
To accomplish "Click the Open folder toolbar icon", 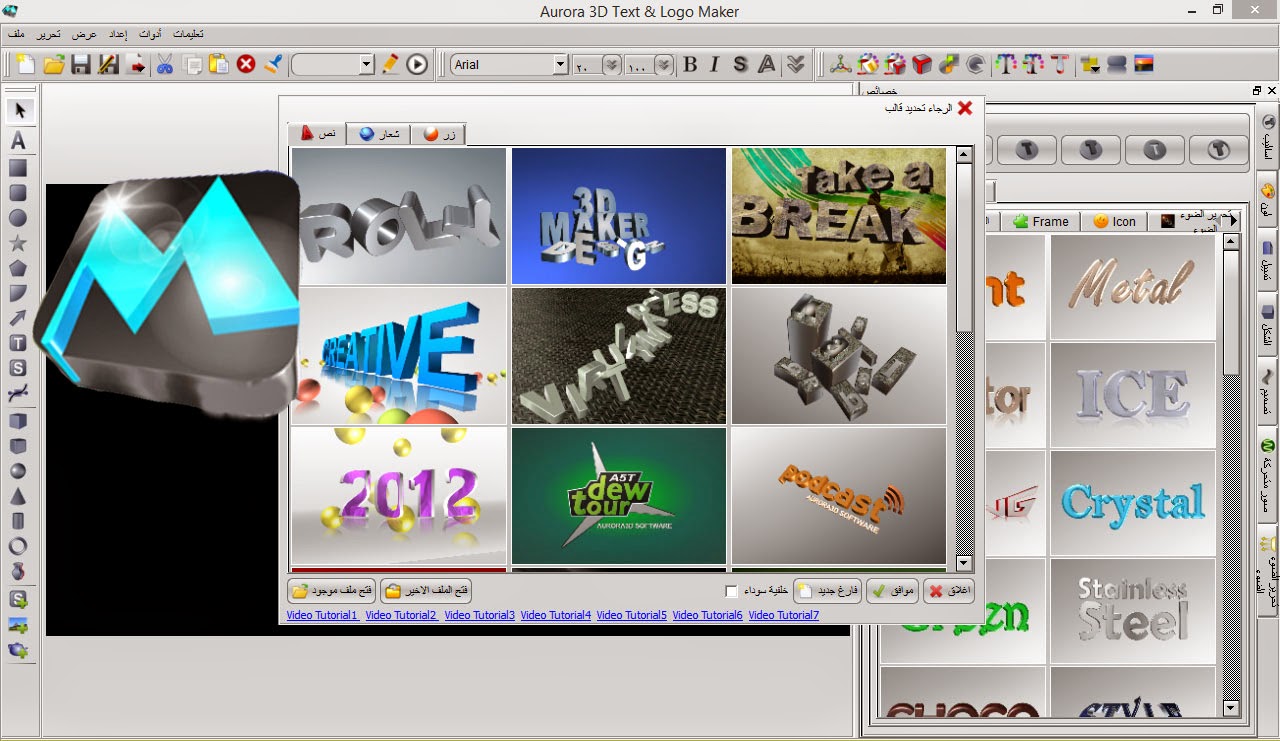I will (x=54, y=64).
